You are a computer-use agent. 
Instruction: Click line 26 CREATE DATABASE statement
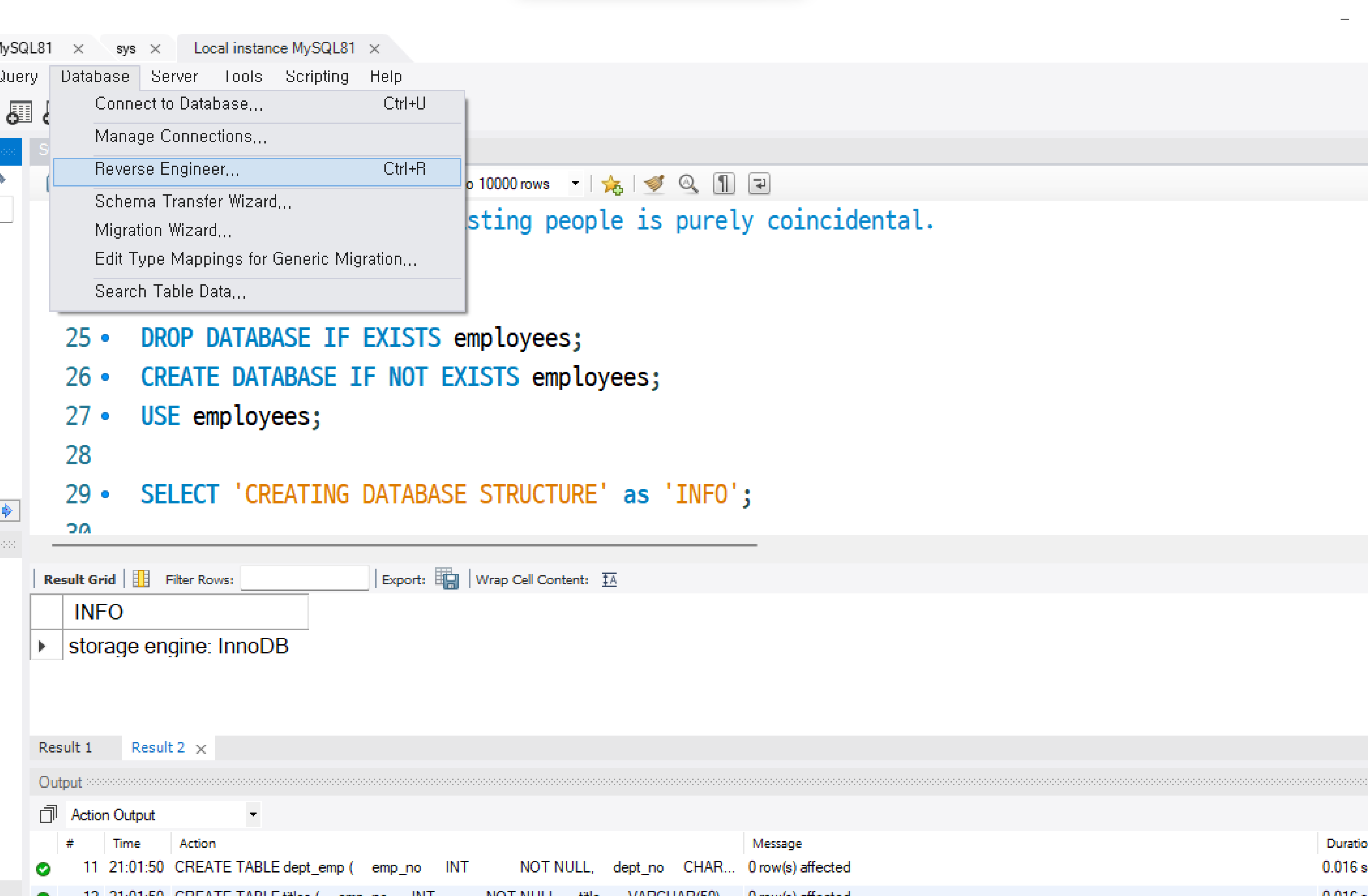[400, 378]
